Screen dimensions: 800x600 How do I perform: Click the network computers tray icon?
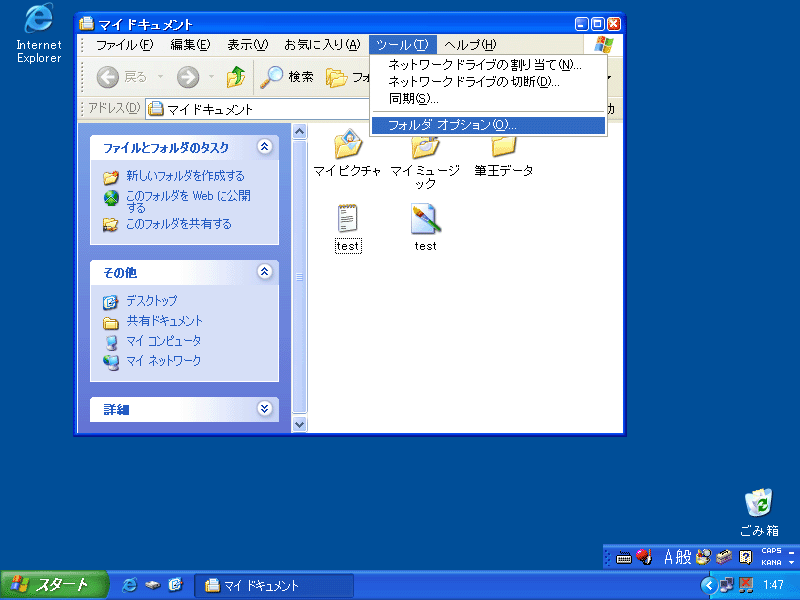point(727,585)
